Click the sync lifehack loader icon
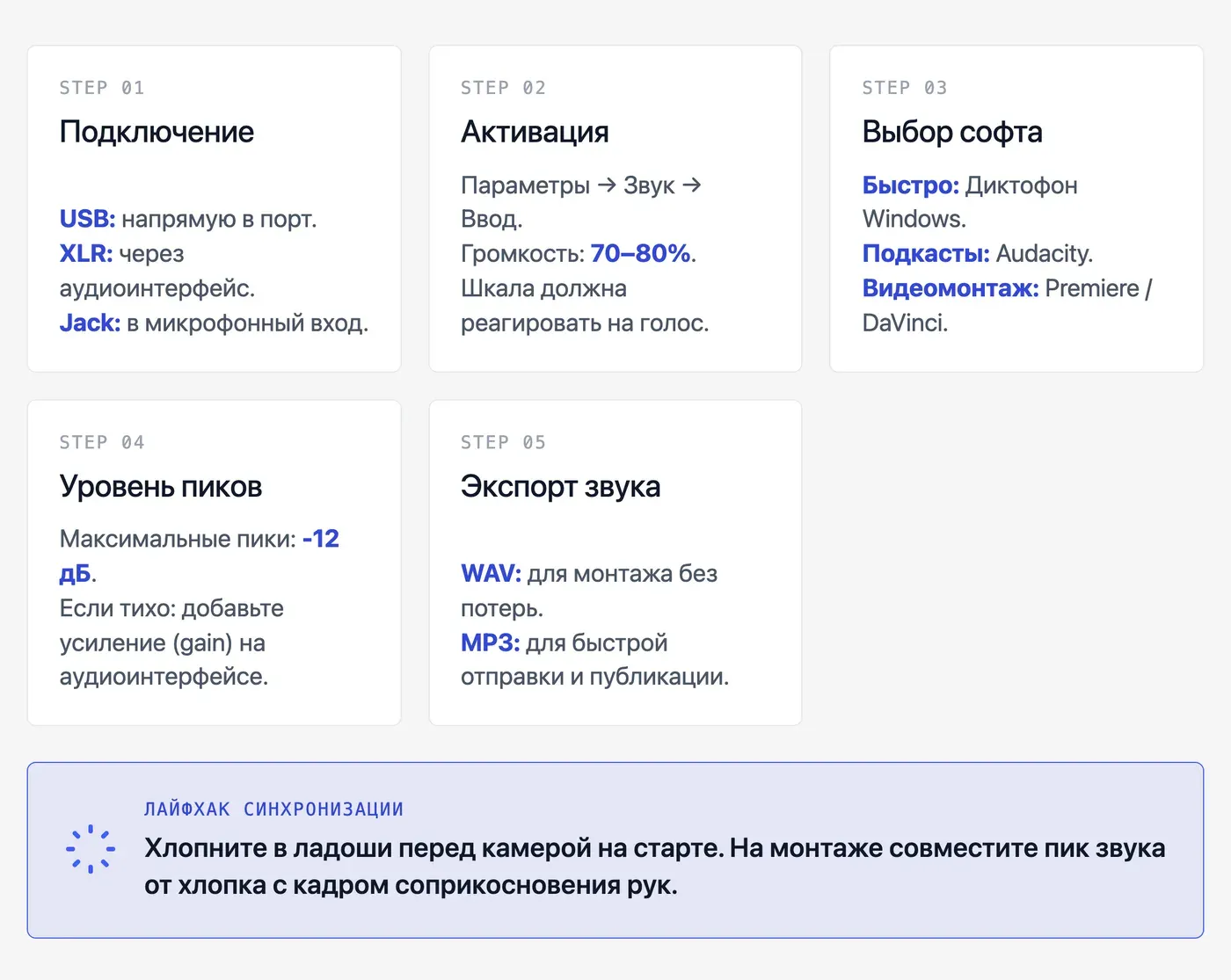 point(91,849)
